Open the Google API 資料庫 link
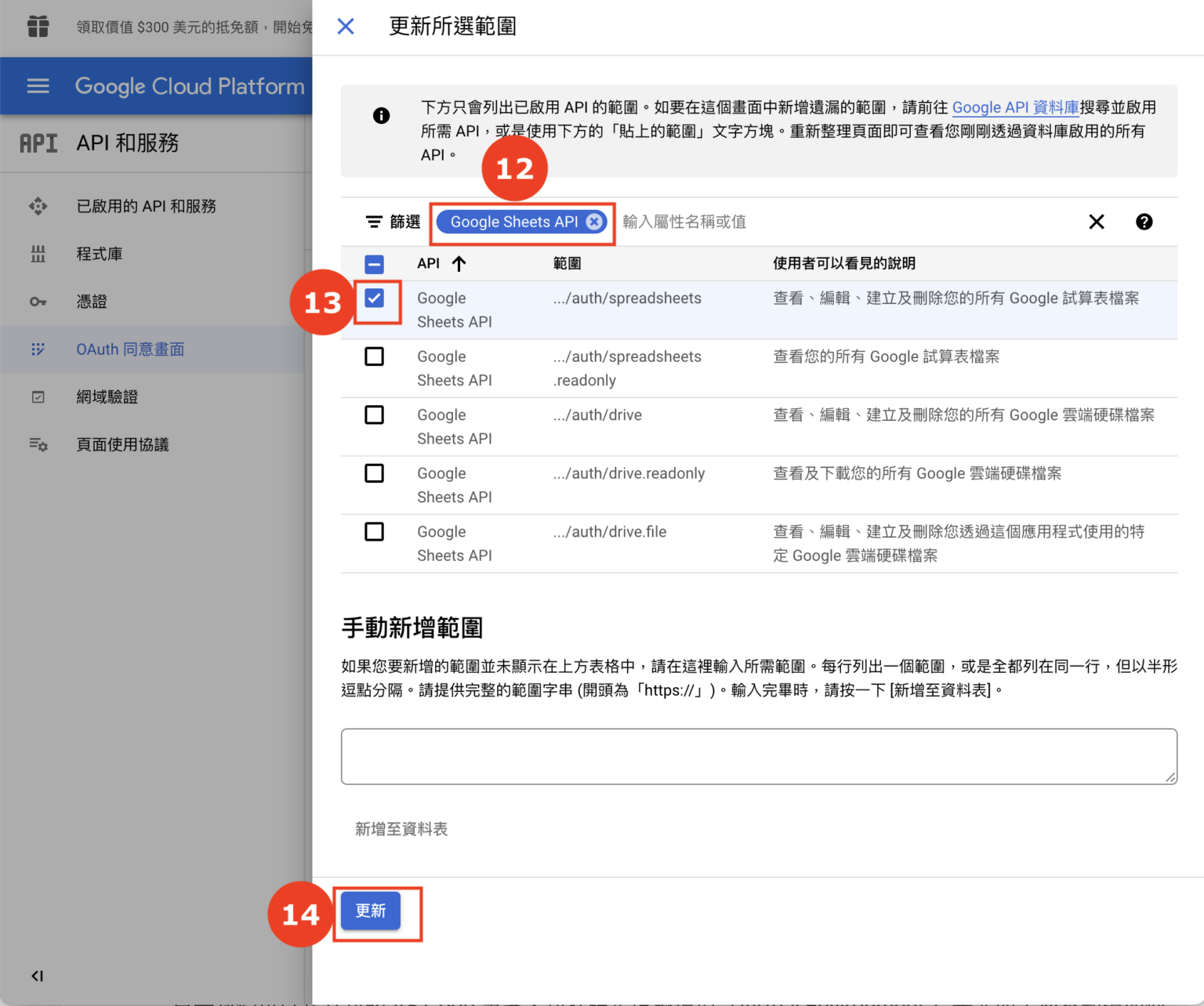The width and height of the screenshot is (1204, 1006). click(1015, 107)
